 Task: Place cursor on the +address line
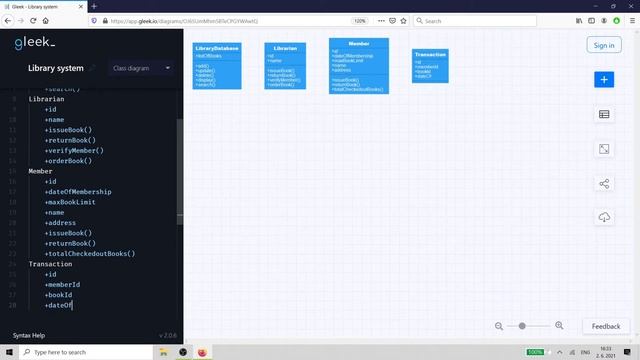tap(60, 223)
